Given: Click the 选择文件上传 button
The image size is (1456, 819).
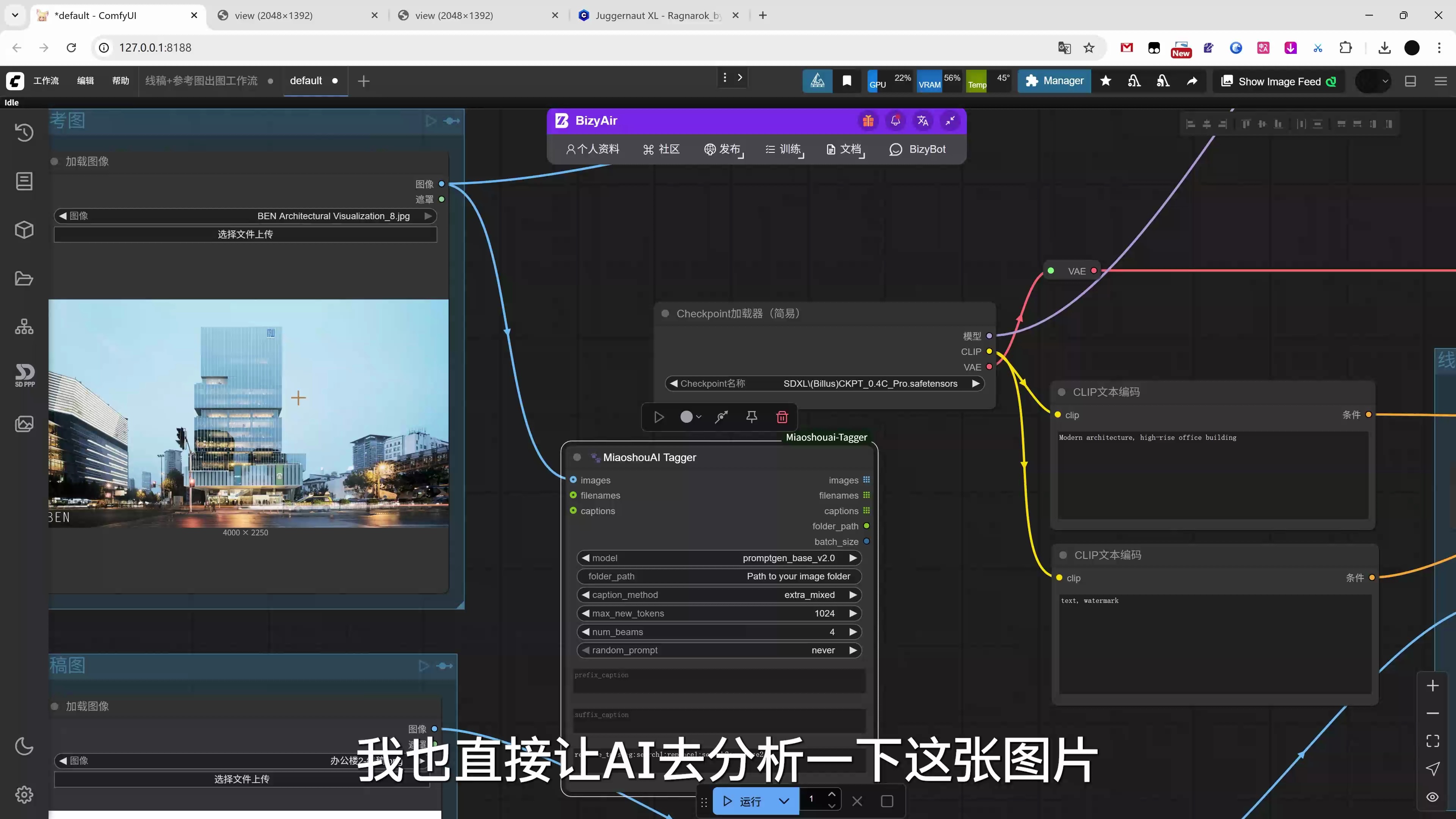Looking at the screenshot, I should point(245,234).
